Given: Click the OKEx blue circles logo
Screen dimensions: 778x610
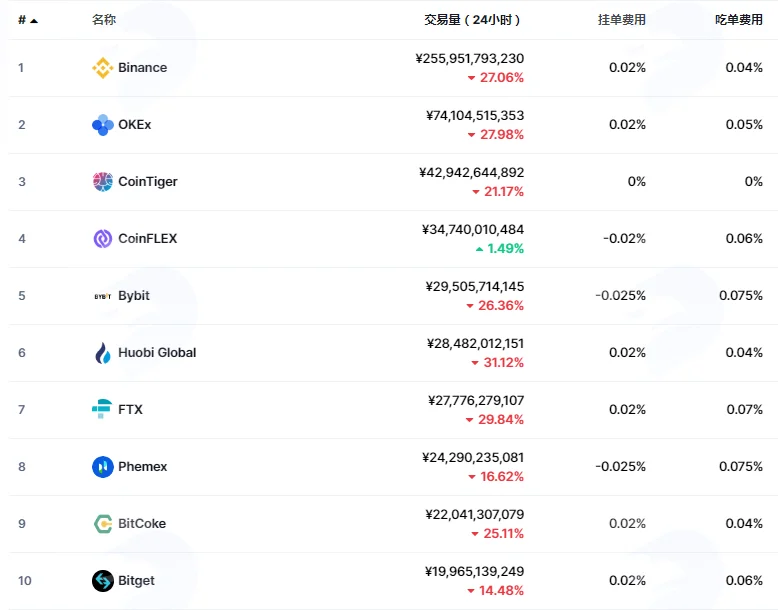Looking at the screenshot, I should coord(103,125).
